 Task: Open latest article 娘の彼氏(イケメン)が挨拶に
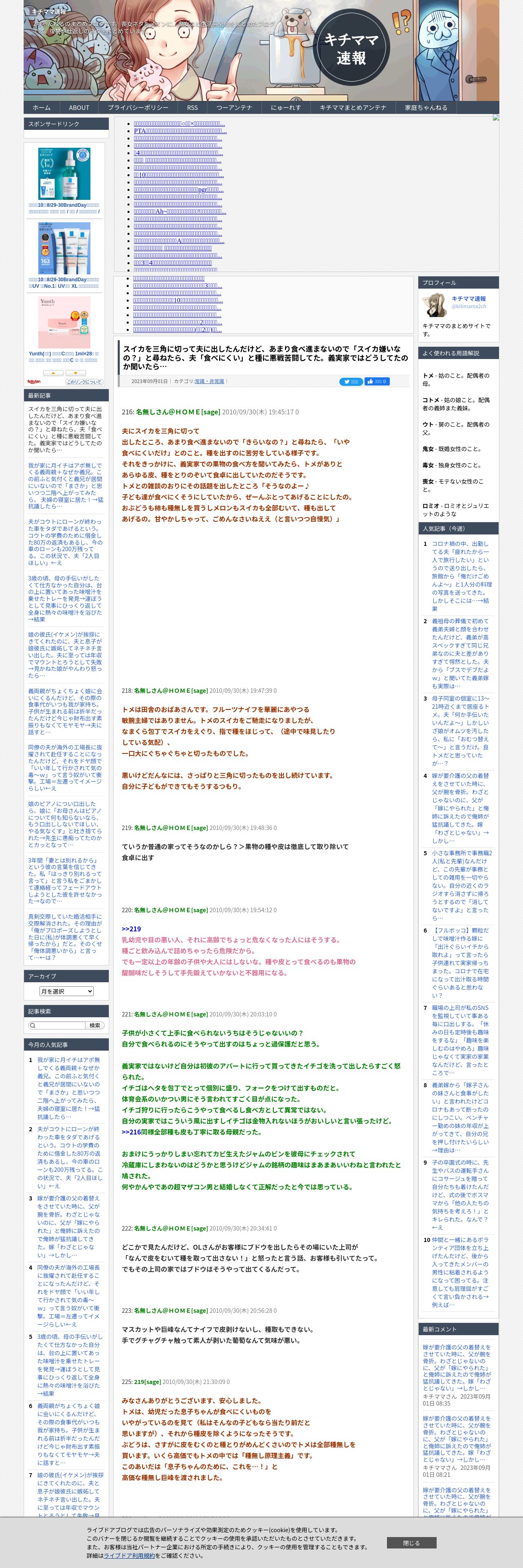tap(66, 655)
